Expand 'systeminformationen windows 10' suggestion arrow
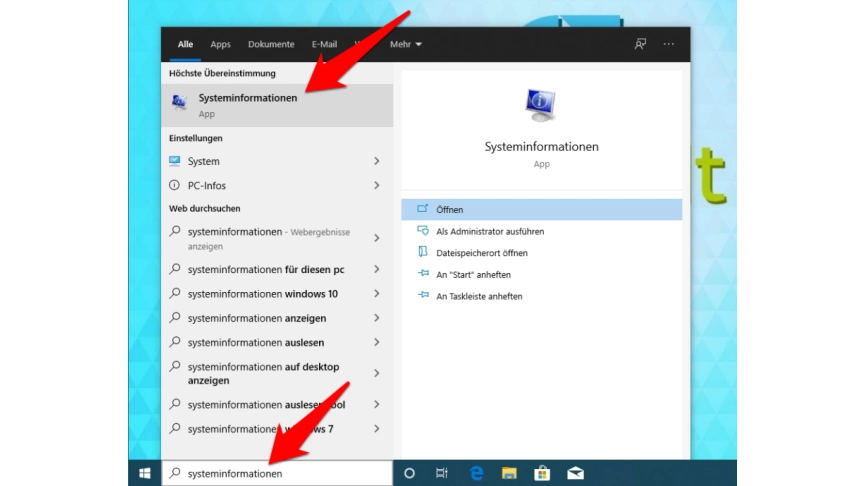 pyautogui.click(x=377, y=294)
